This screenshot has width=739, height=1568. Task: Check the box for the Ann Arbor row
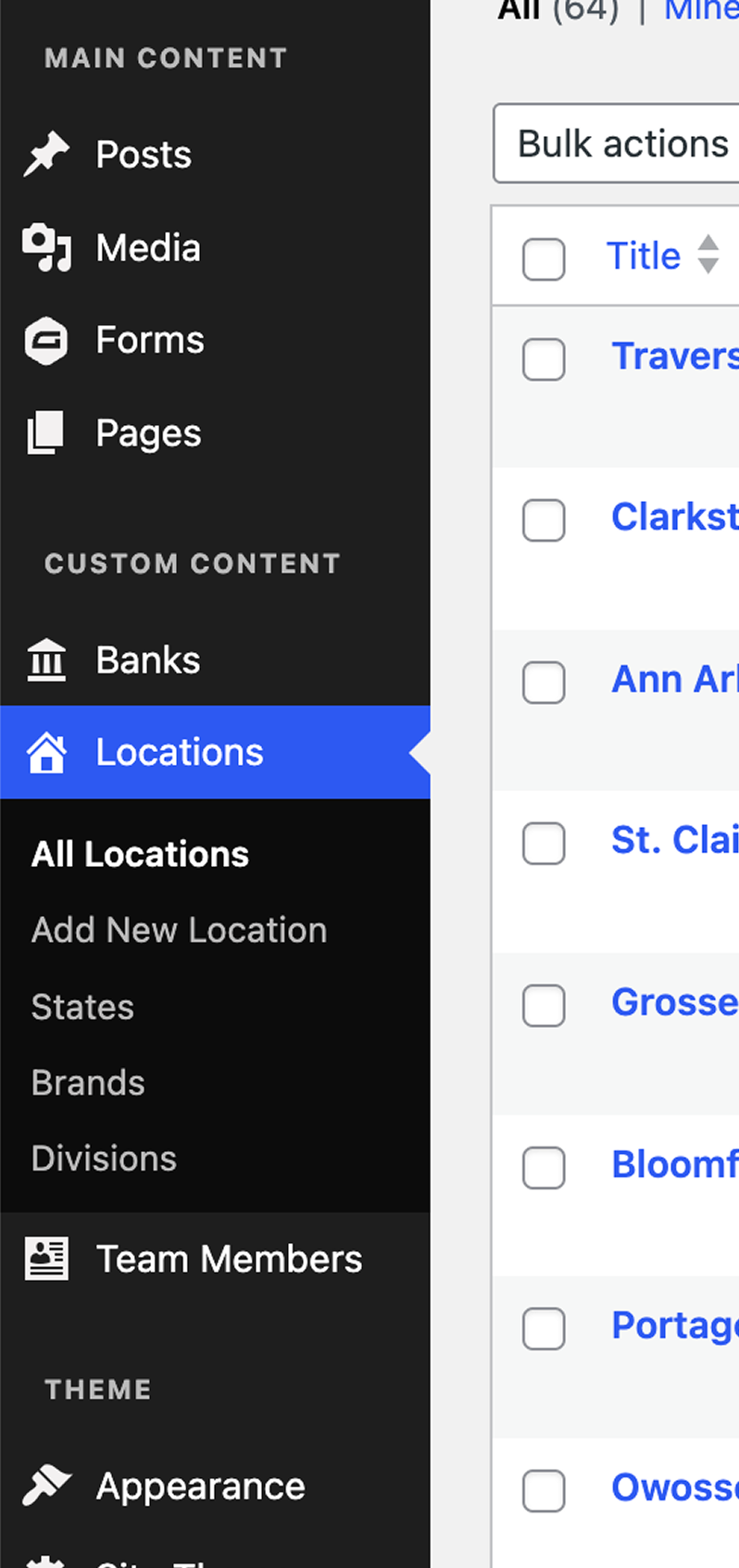point(544,683)
